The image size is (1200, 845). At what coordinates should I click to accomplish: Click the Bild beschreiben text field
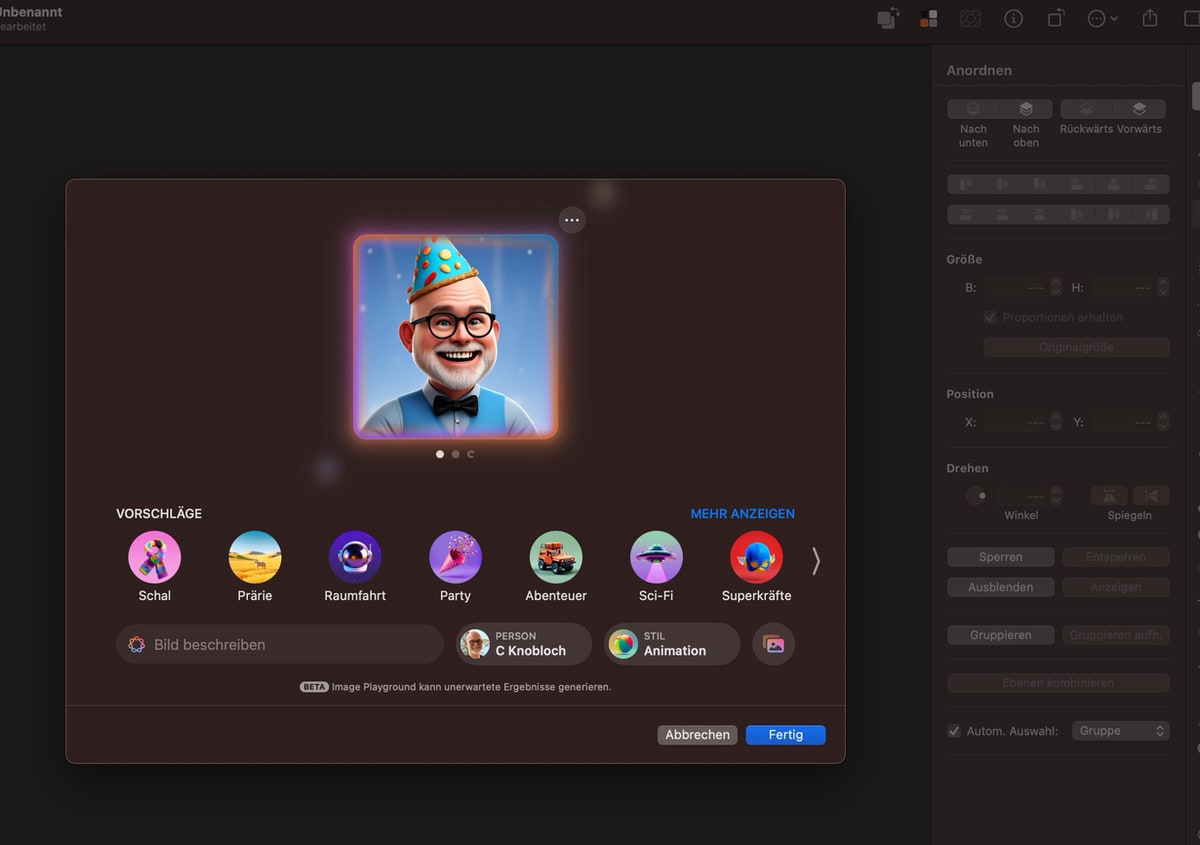tap(280, 645)
